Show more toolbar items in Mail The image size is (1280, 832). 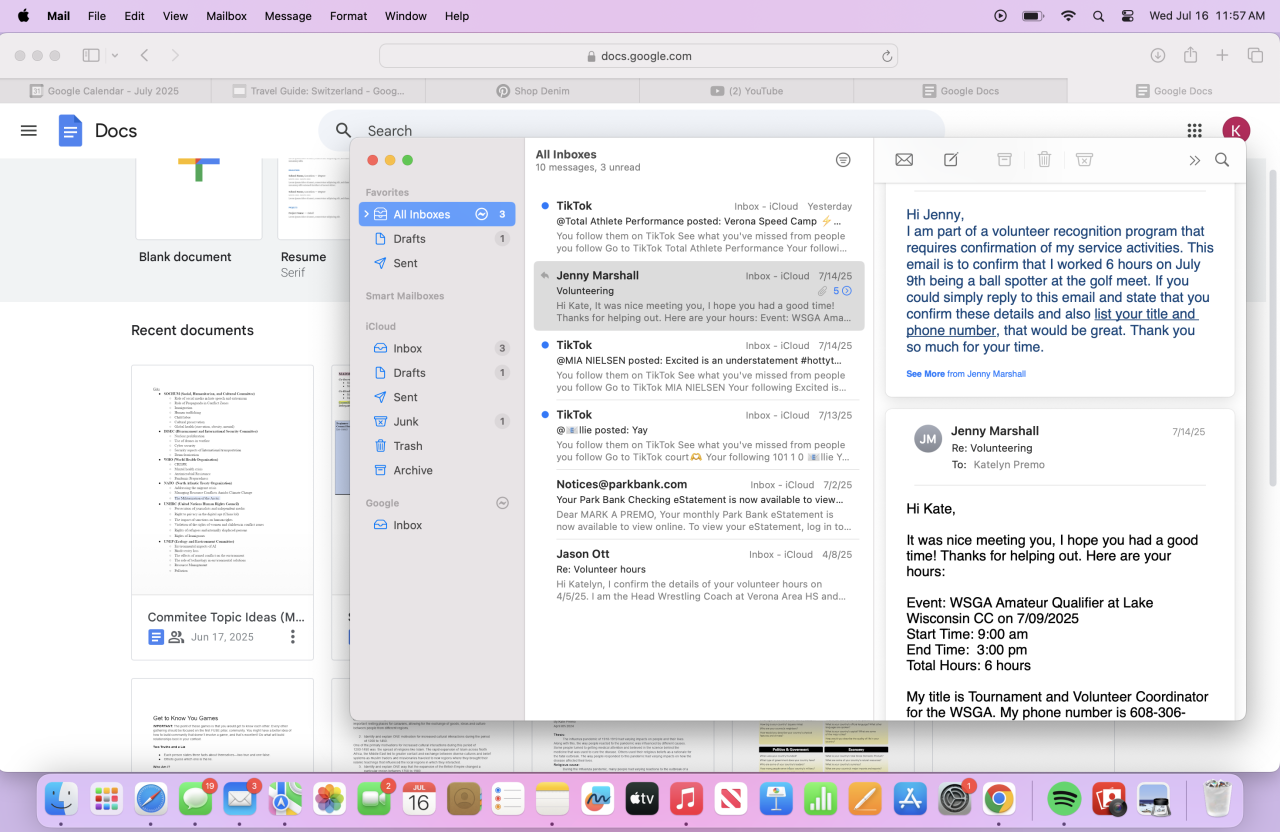(x=1194, y=160)
